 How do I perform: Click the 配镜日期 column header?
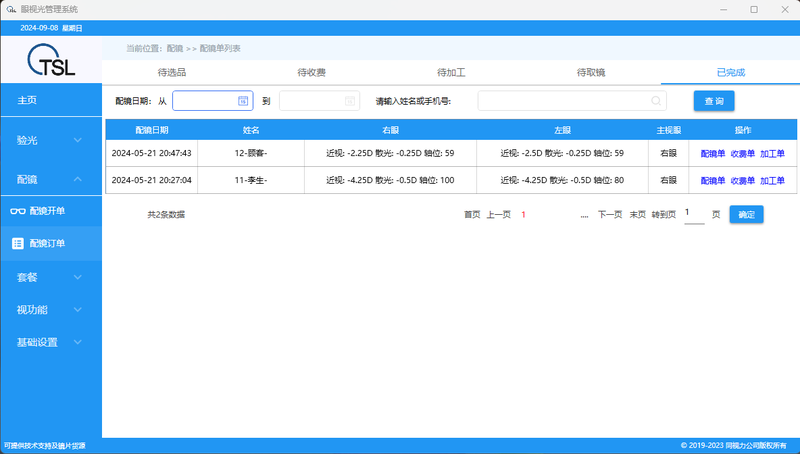tap(152, 130)
